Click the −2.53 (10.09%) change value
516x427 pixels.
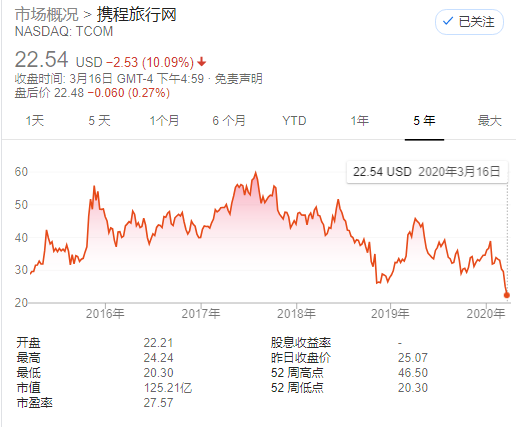(x=150, y=62)
